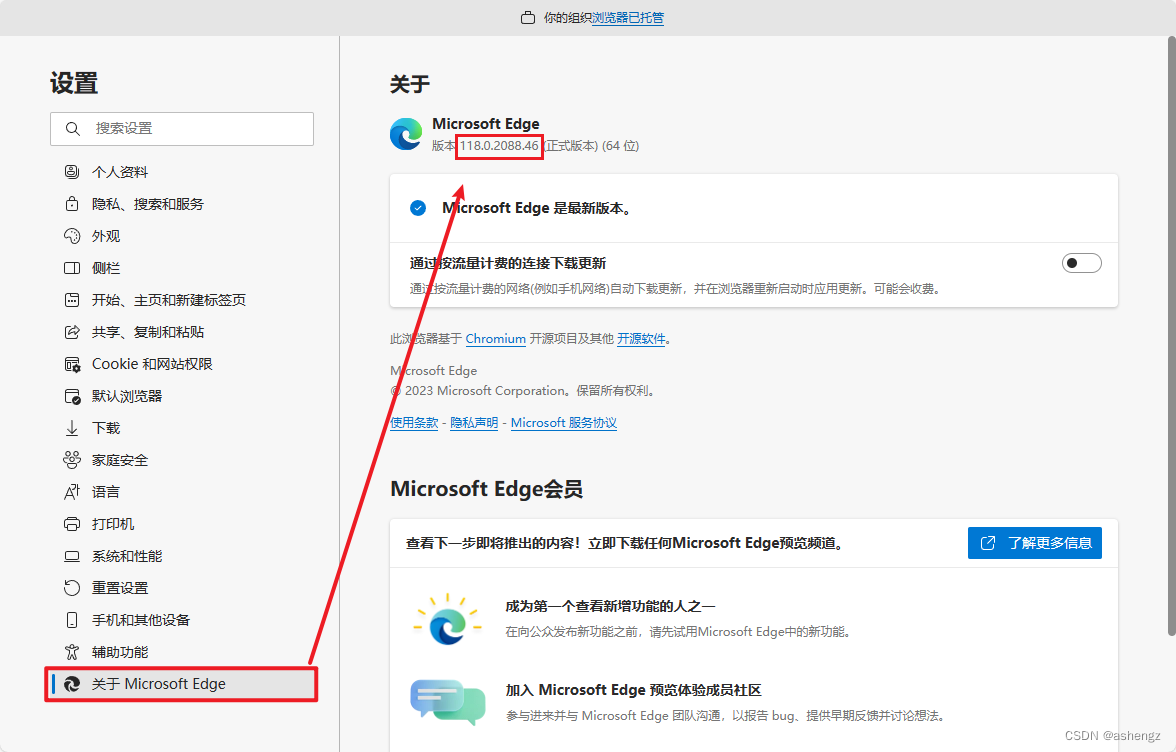1176x752 pixels.
Task: Click the 了解更多信息 button
Action: (x=1035, y=543)
